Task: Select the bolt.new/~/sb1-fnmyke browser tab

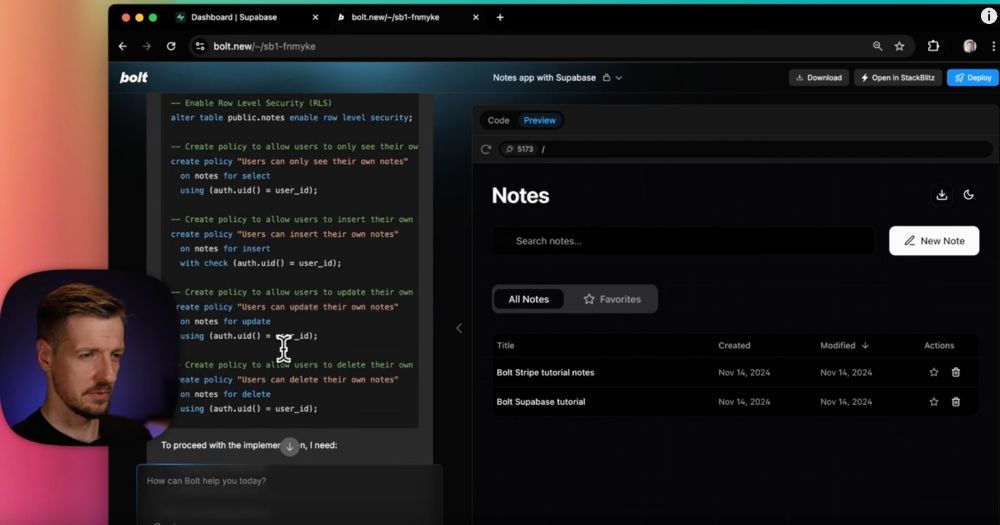Action: (x=395, y=17)
